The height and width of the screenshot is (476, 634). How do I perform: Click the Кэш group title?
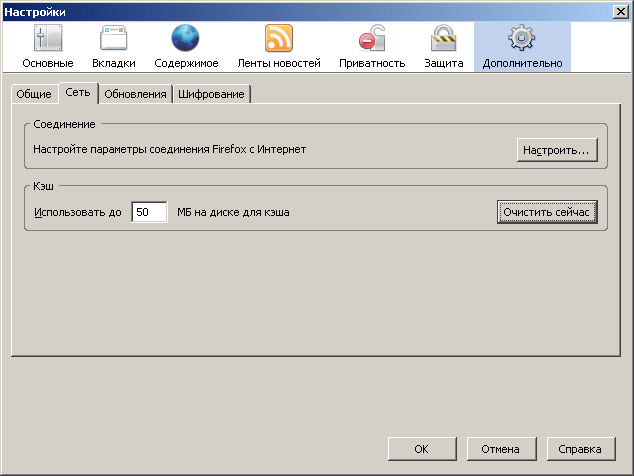click(x=43, y=186)
